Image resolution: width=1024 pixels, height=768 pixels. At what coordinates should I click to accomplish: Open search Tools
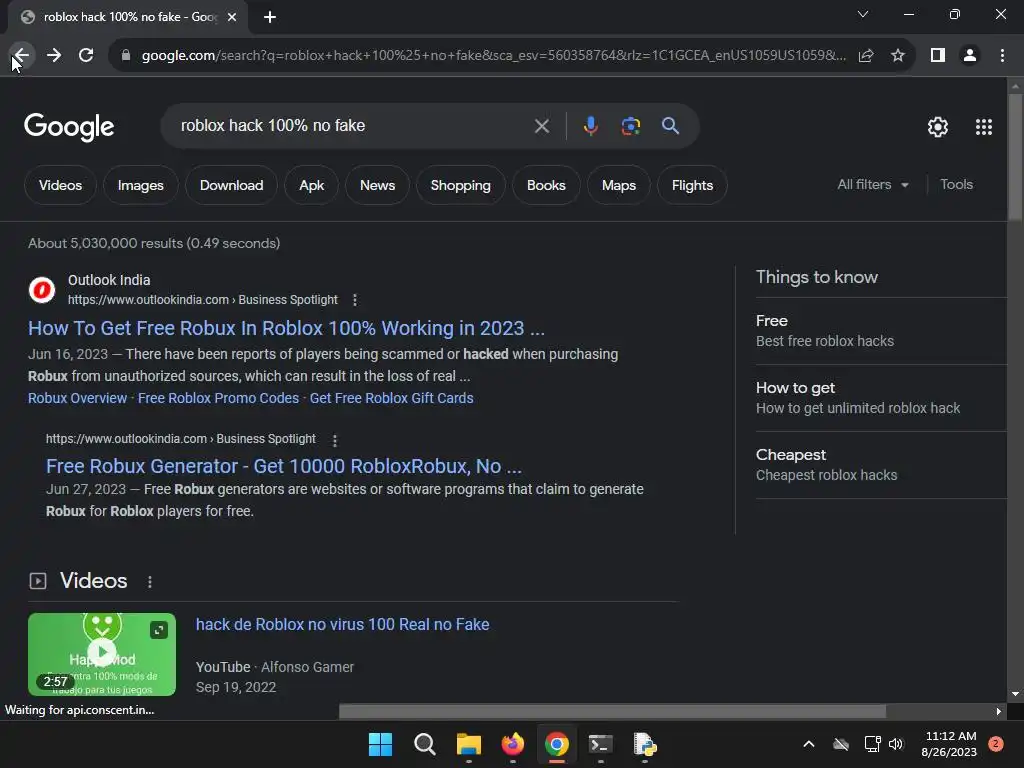pos(956,185)
